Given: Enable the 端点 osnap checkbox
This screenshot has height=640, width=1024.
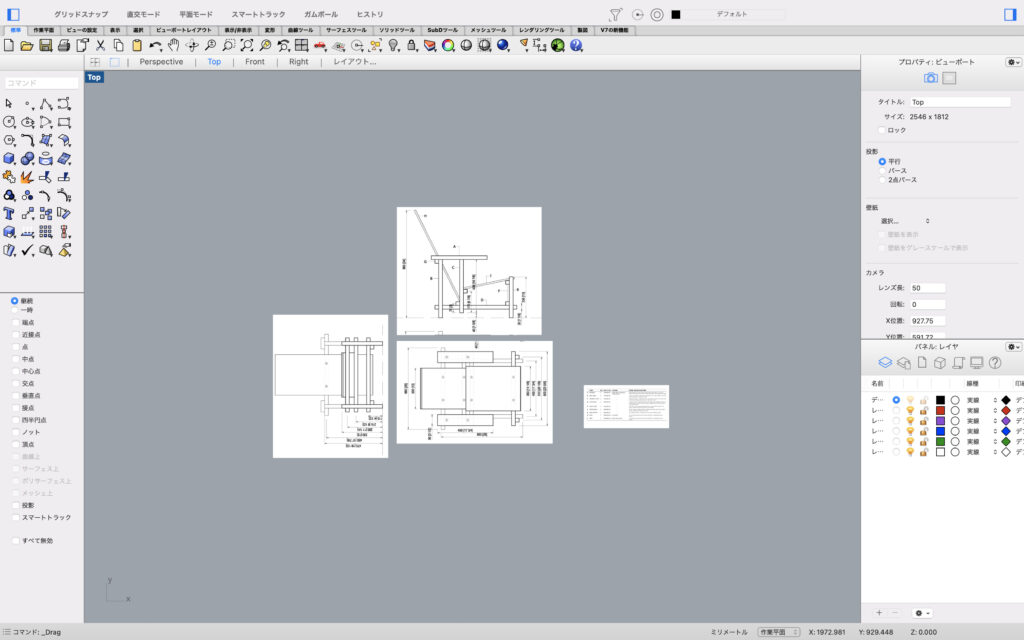Looking at the screenshot, I should 15,322.
